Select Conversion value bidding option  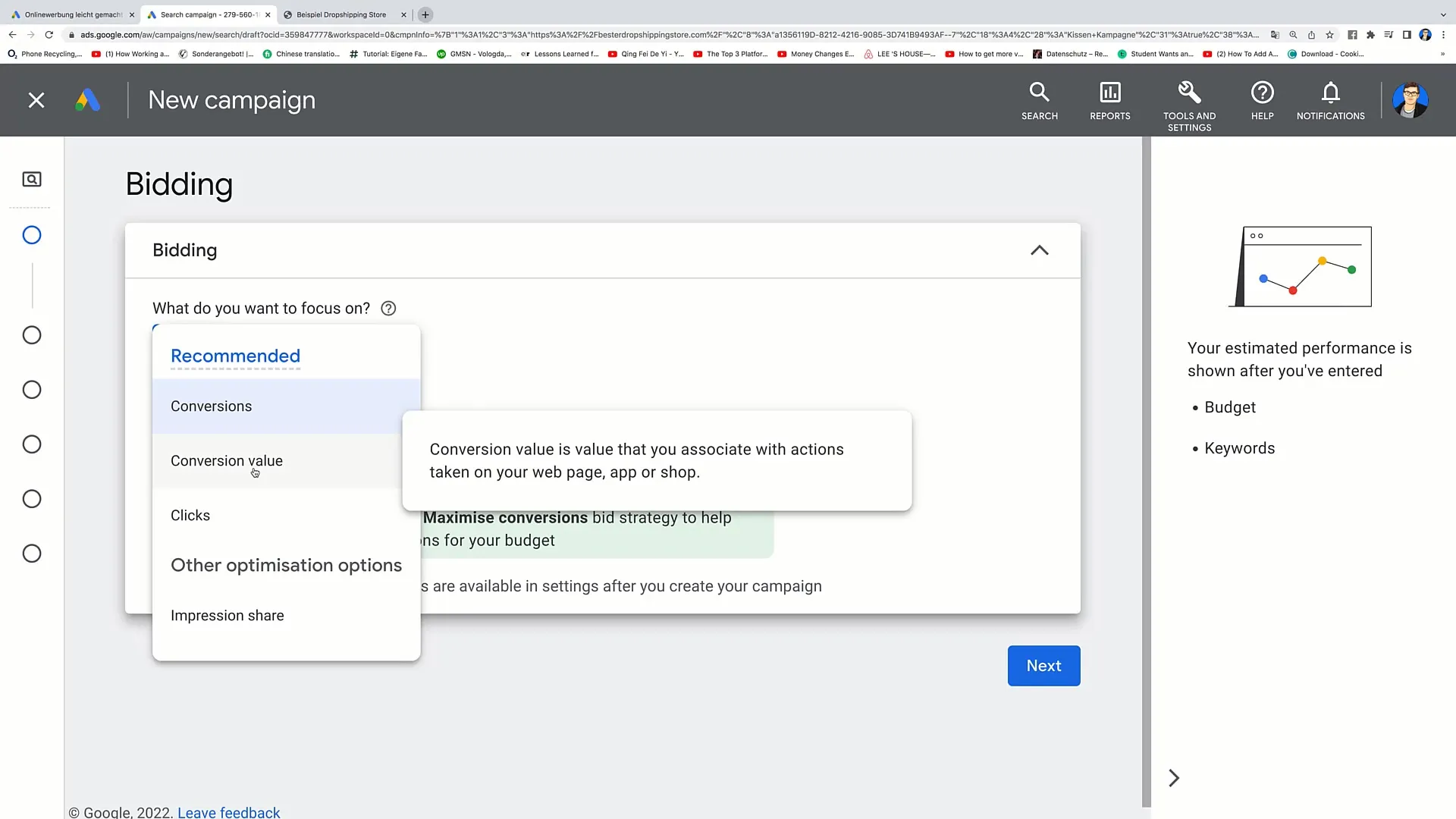[x=226, y=460]
